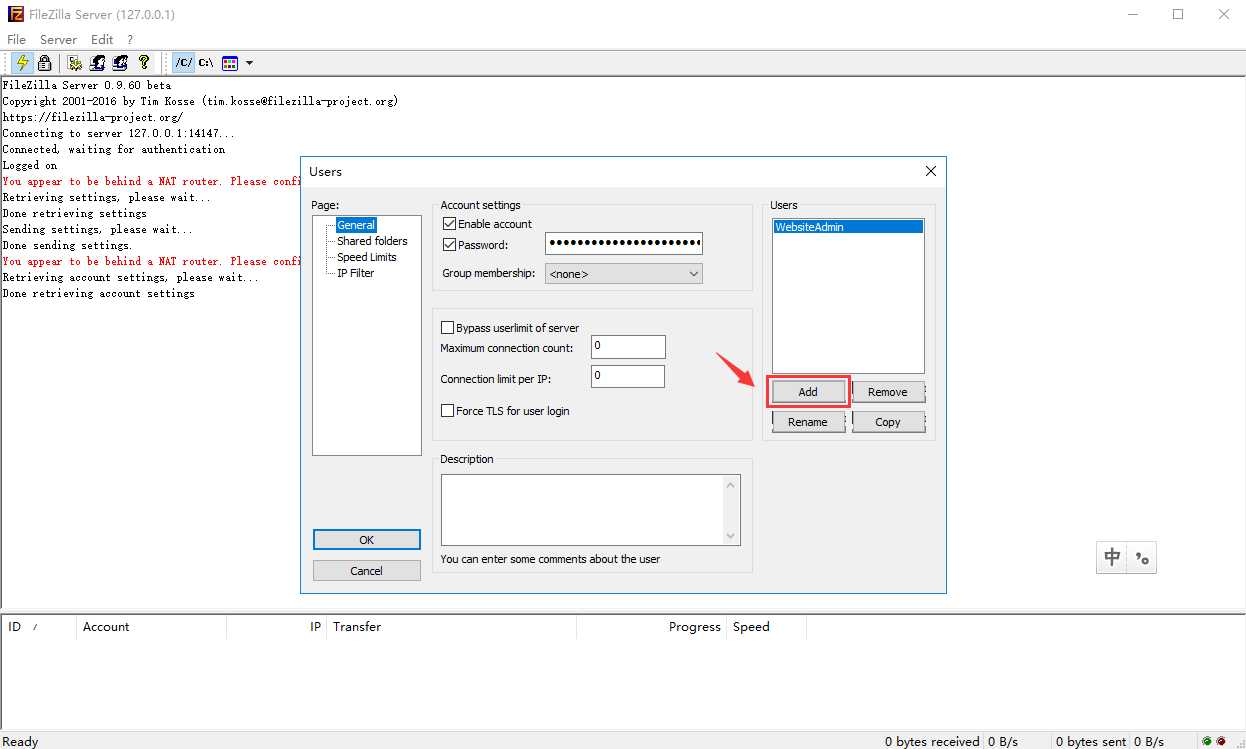Click the Add user button
The height and width of the screenshot is (749, 1246).
pos(808,392)
